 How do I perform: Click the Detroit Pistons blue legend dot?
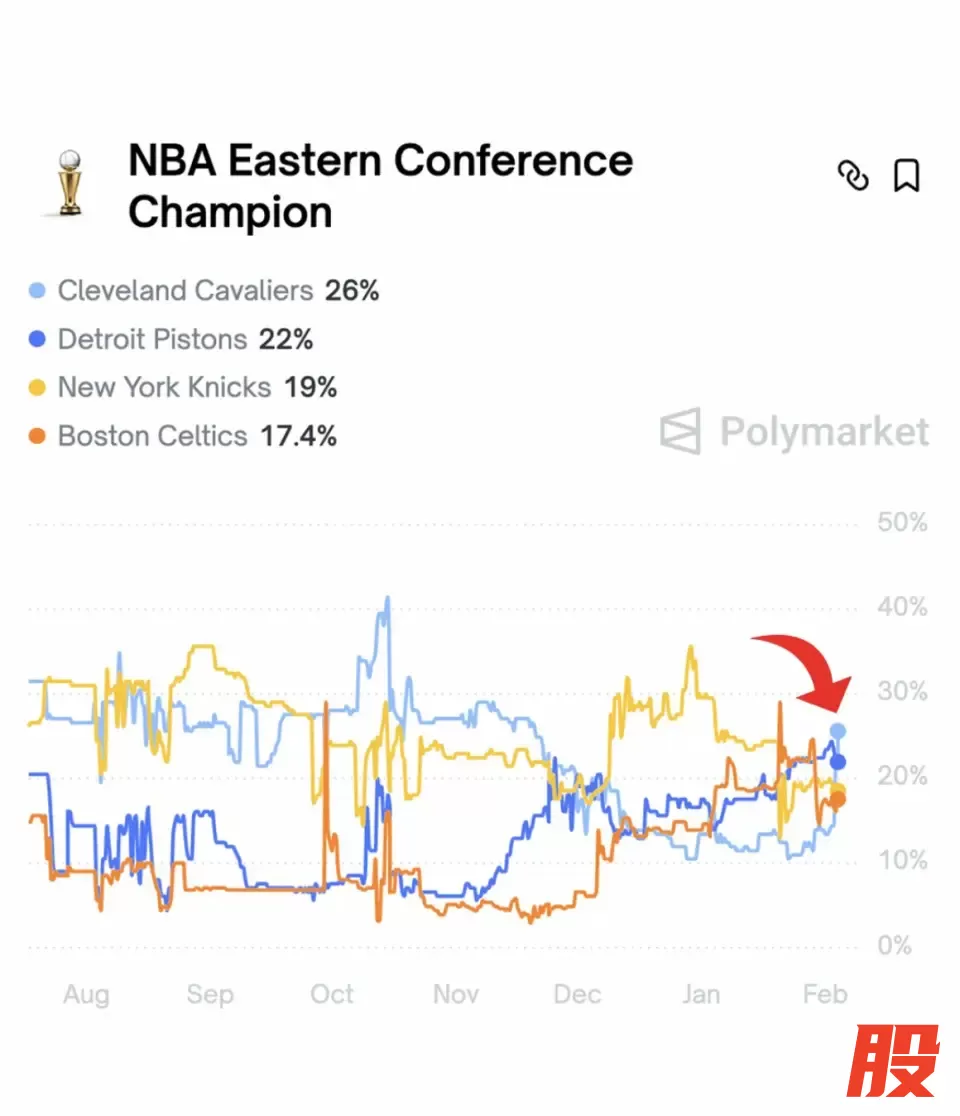pos(38,340)
